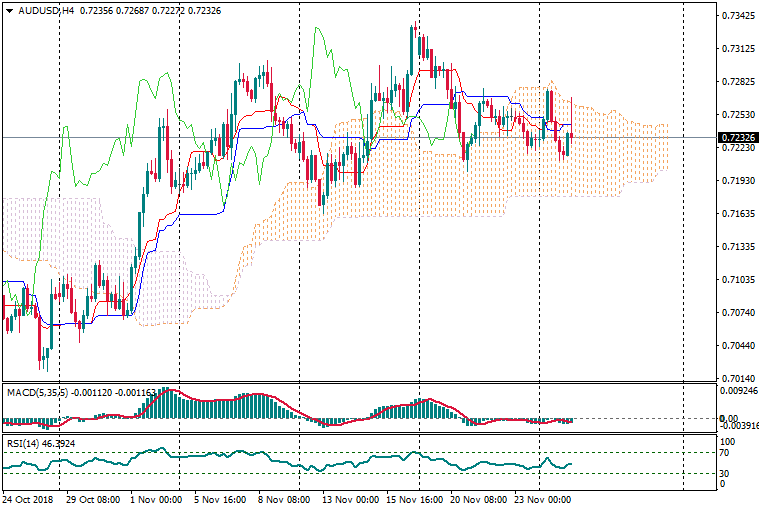Select the 13 Nov 00:00 time label

coord(348,498)
